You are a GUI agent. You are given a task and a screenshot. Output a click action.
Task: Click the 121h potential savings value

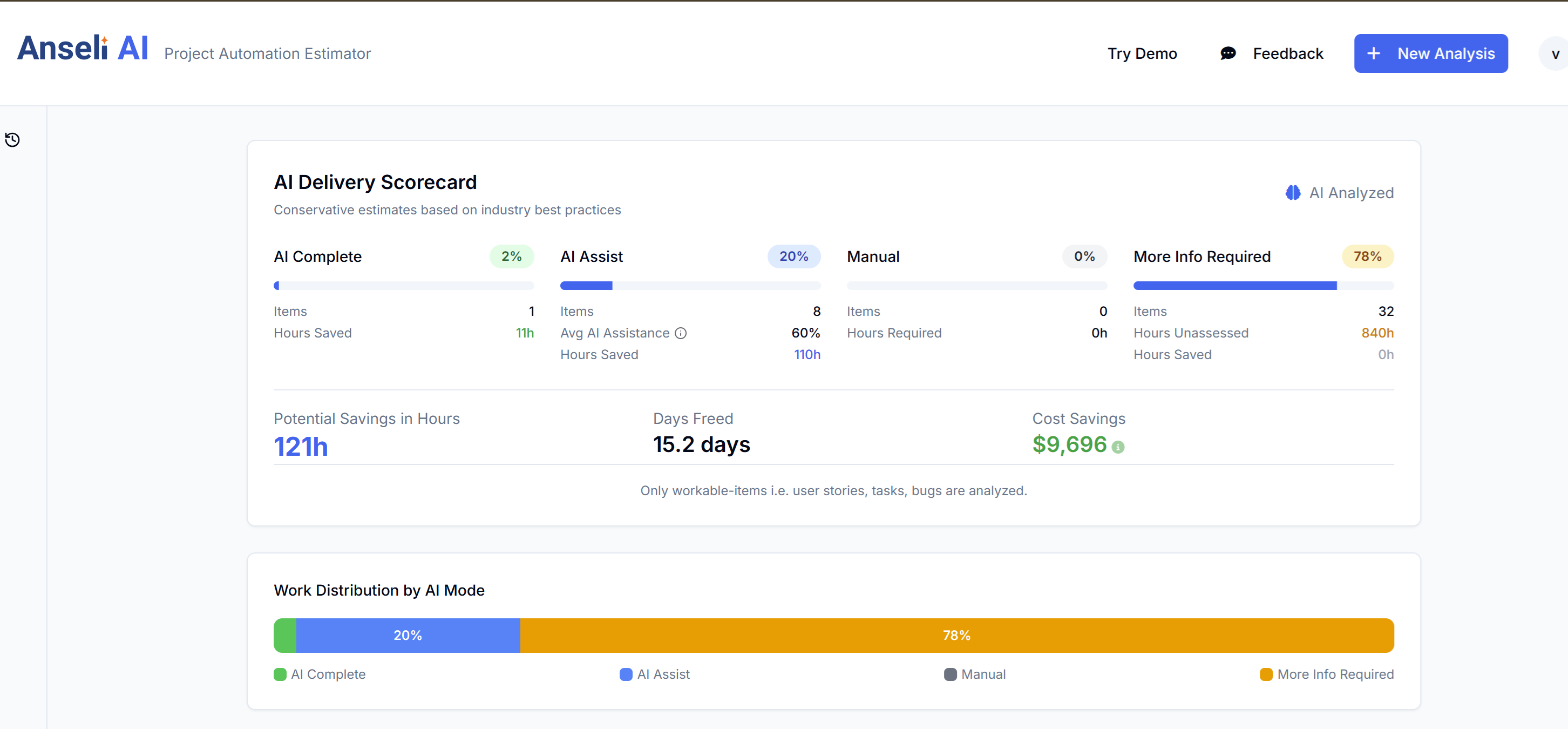[301, 447]
